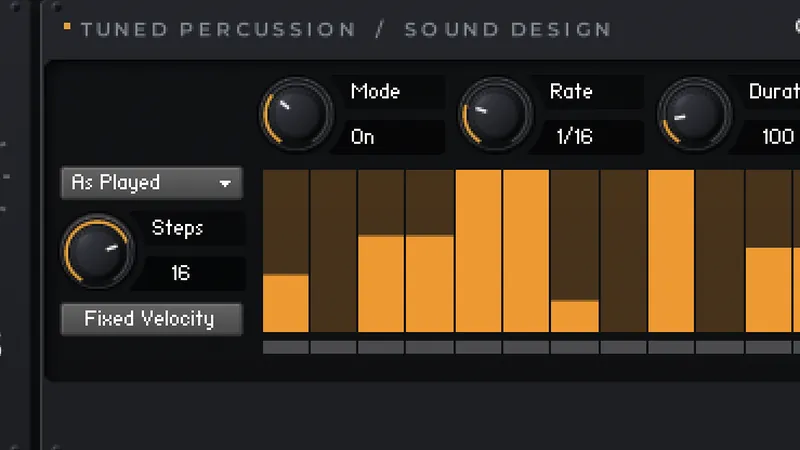The image size is (800, 450).
Task: Click the ninth step full-height bar
Action: tap(671, 251)
